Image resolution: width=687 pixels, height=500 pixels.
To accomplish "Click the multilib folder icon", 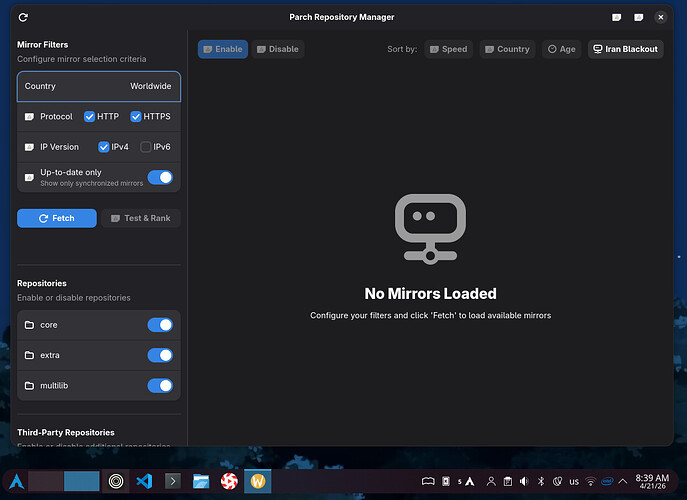I will 29,386.
